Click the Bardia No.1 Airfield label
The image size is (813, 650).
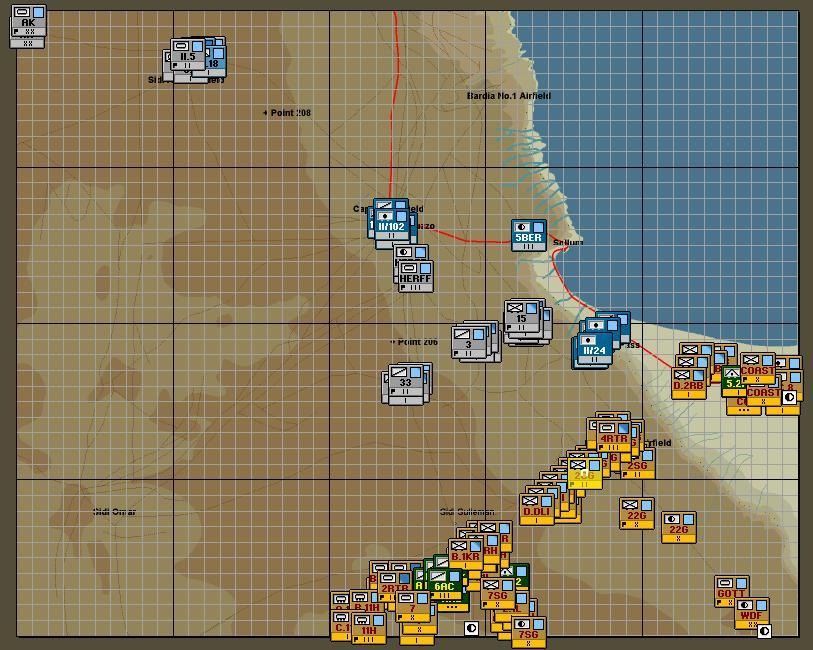pyautogui.click(x=509, y=95)
